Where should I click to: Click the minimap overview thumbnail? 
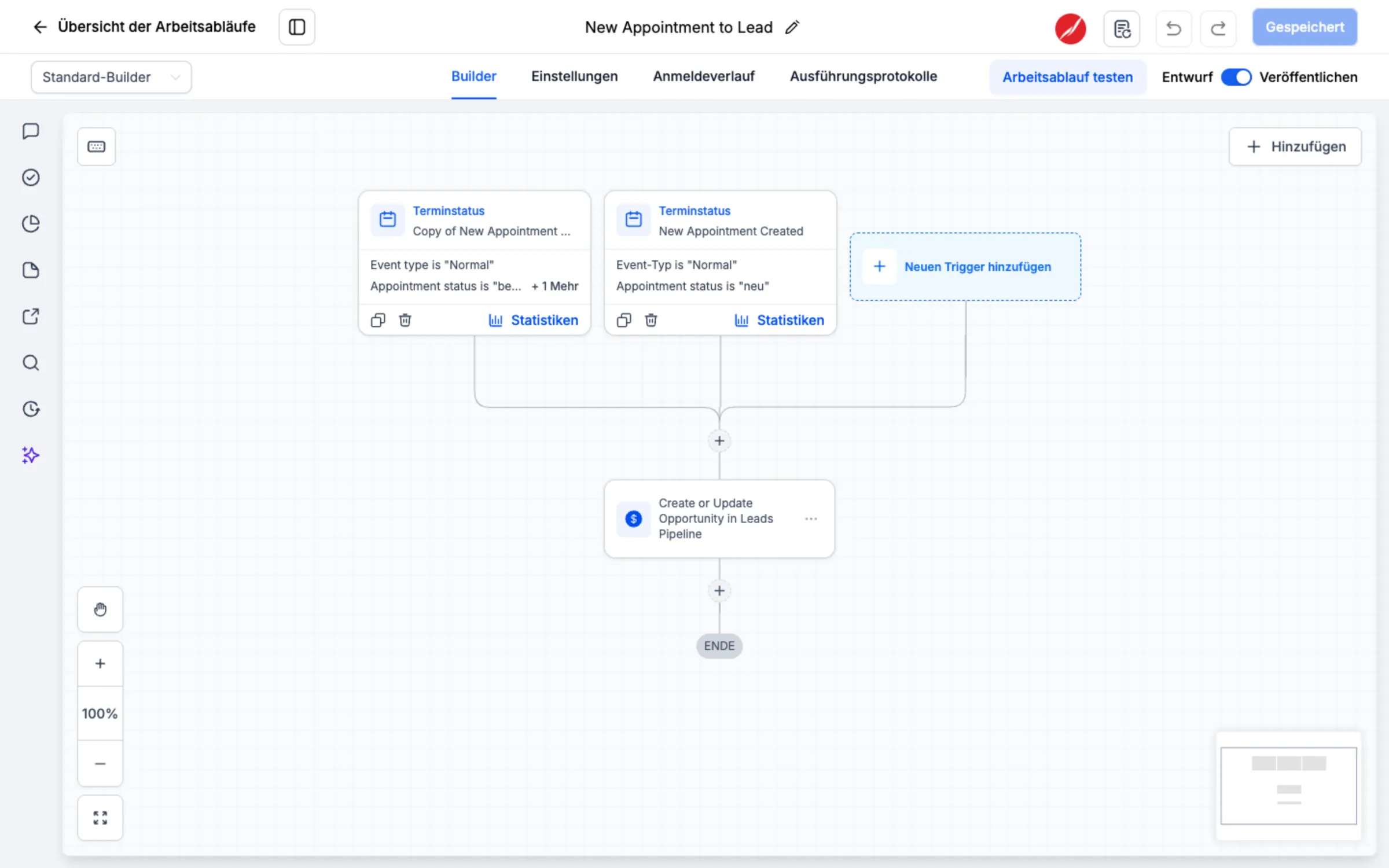[1288, 786]
